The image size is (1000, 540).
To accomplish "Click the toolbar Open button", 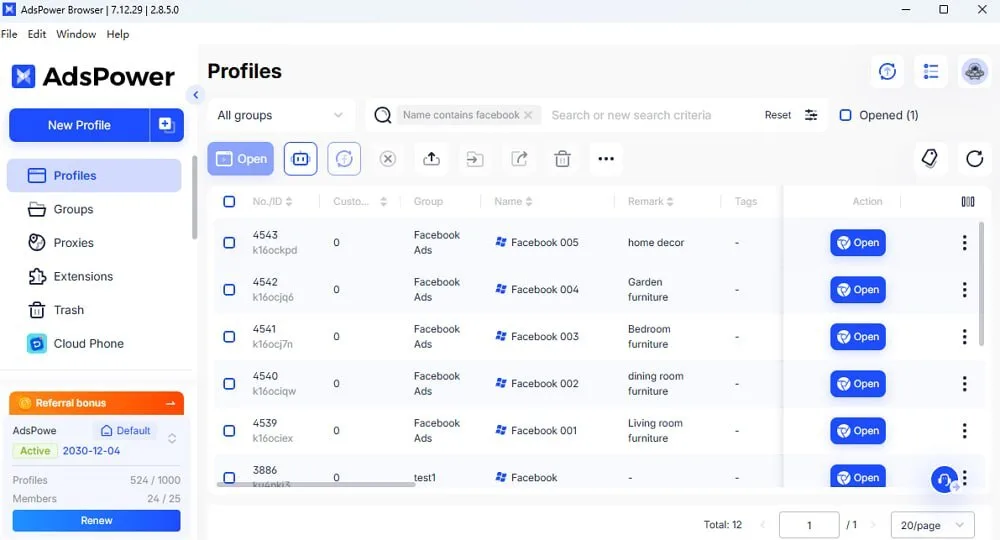I will pos(240,159).
